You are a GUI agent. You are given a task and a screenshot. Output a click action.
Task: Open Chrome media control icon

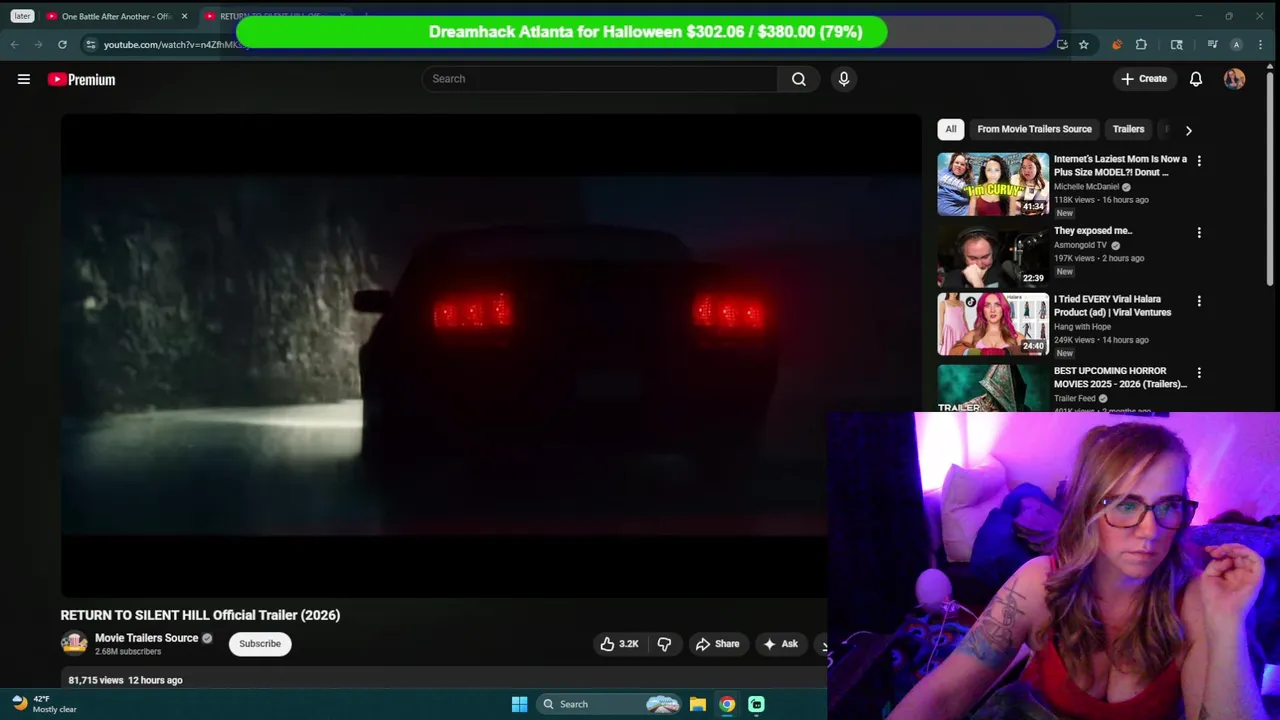tap(1212, 44)
